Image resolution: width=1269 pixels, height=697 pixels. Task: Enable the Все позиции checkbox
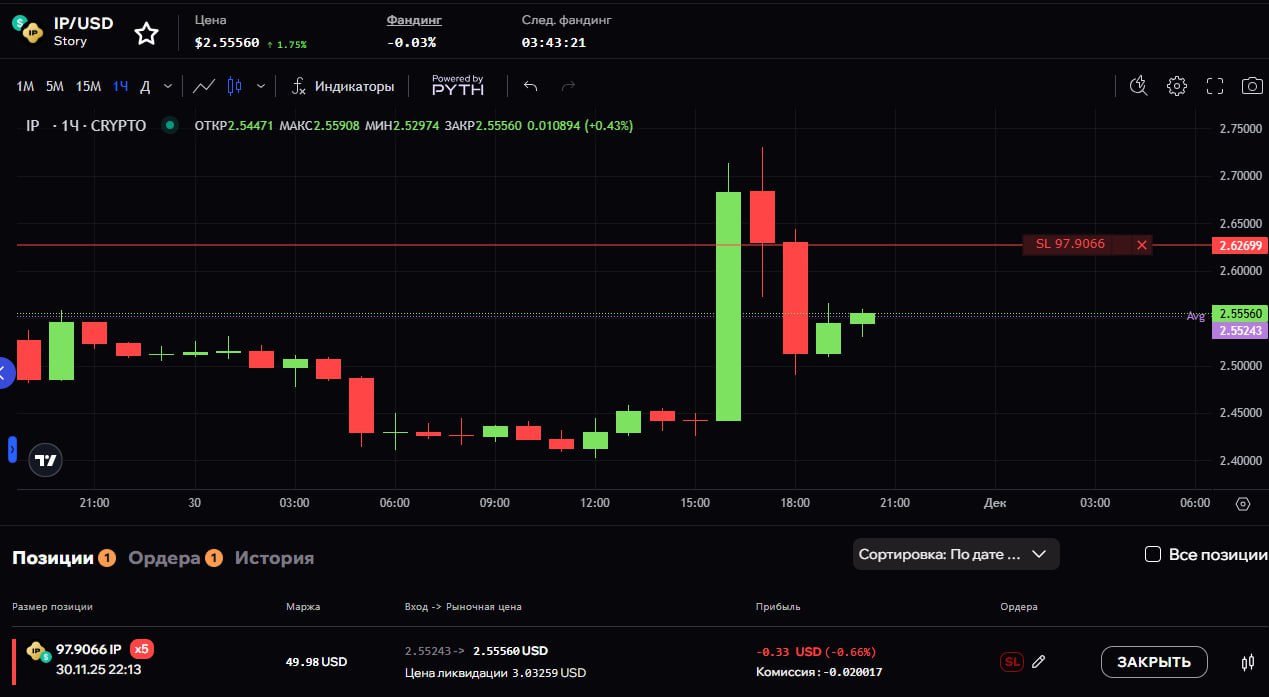tap(1153, 554)
